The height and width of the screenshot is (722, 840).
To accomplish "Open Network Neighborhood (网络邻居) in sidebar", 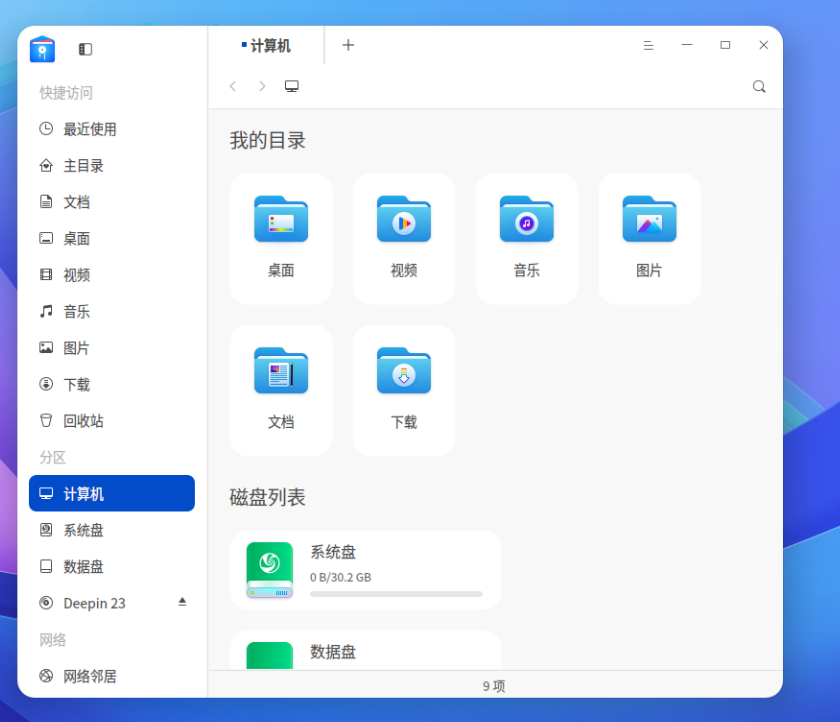I will click(112, 676).
